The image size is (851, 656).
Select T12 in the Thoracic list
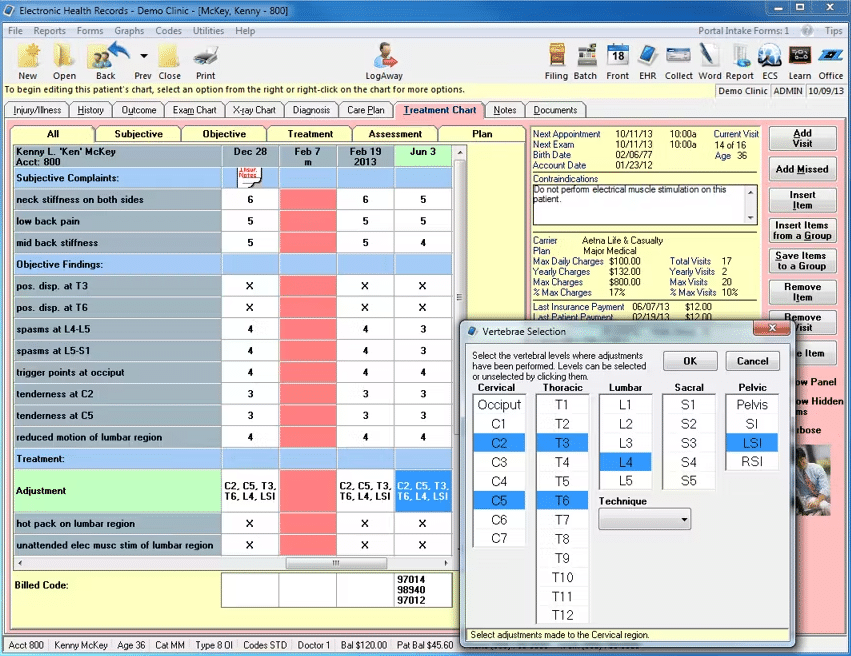coord(562,615)
